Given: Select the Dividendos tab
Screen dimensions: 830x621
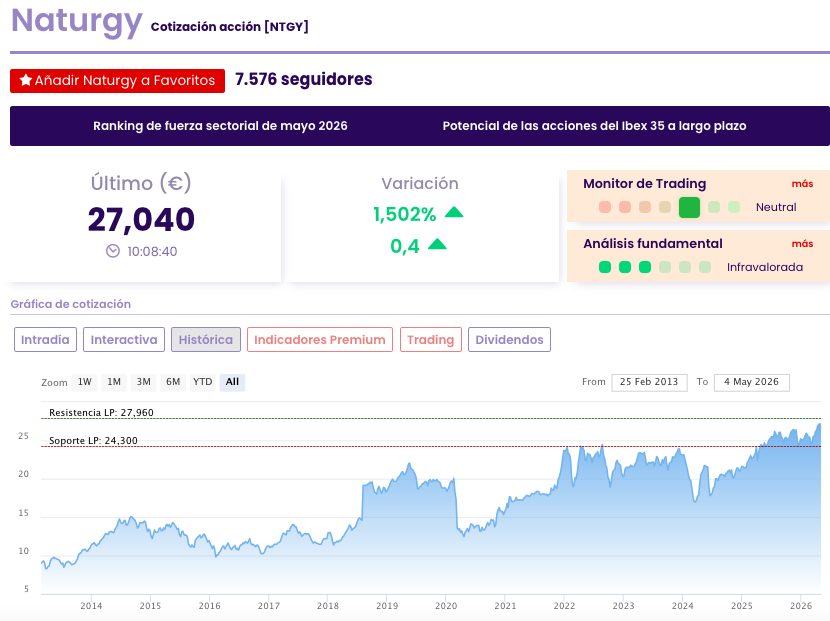Looking at the screenshot, I should [509, 339].
